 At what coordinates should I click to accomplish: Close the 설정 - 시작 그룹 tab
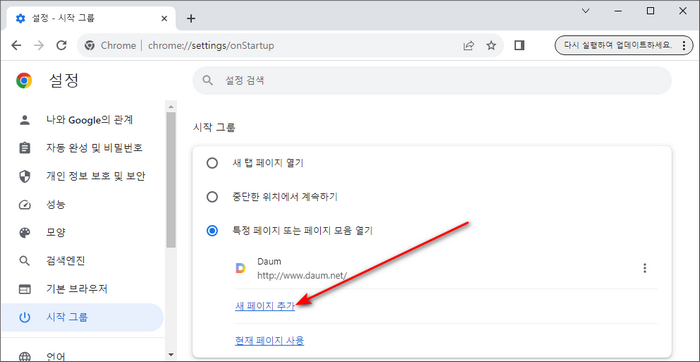pyautogui.click(x=164, y=18)
